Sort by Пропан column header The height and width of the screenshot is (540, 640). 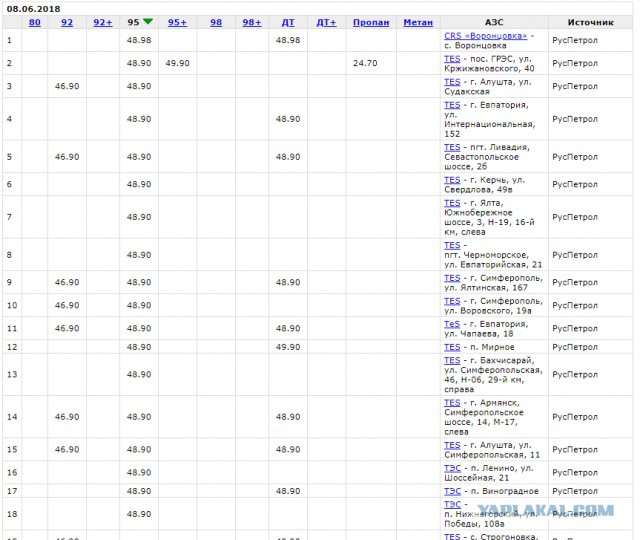pyautogui.click(x=371, y=22)
